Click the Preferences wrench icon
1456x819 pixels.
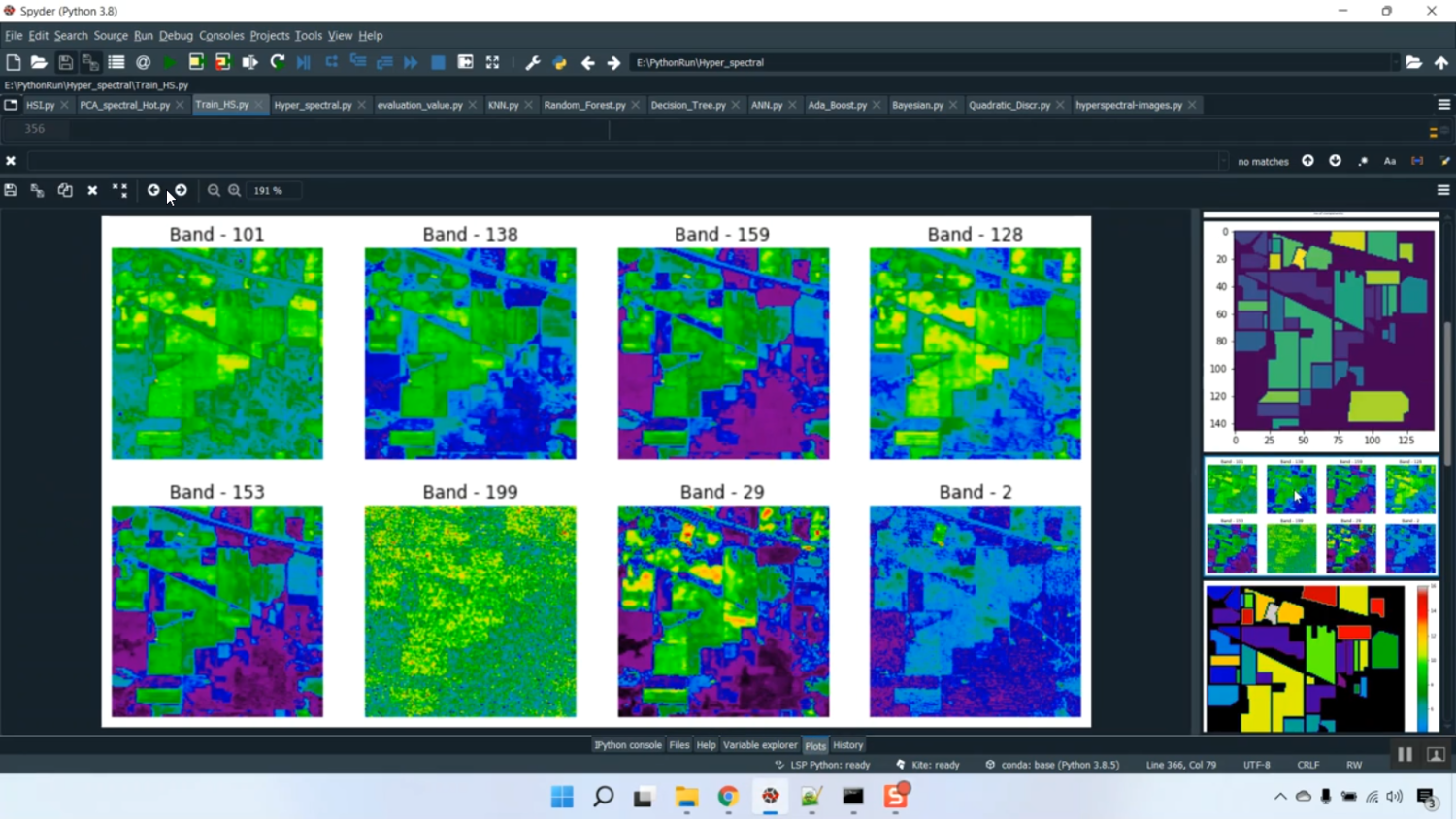click(x=532, y=62)
